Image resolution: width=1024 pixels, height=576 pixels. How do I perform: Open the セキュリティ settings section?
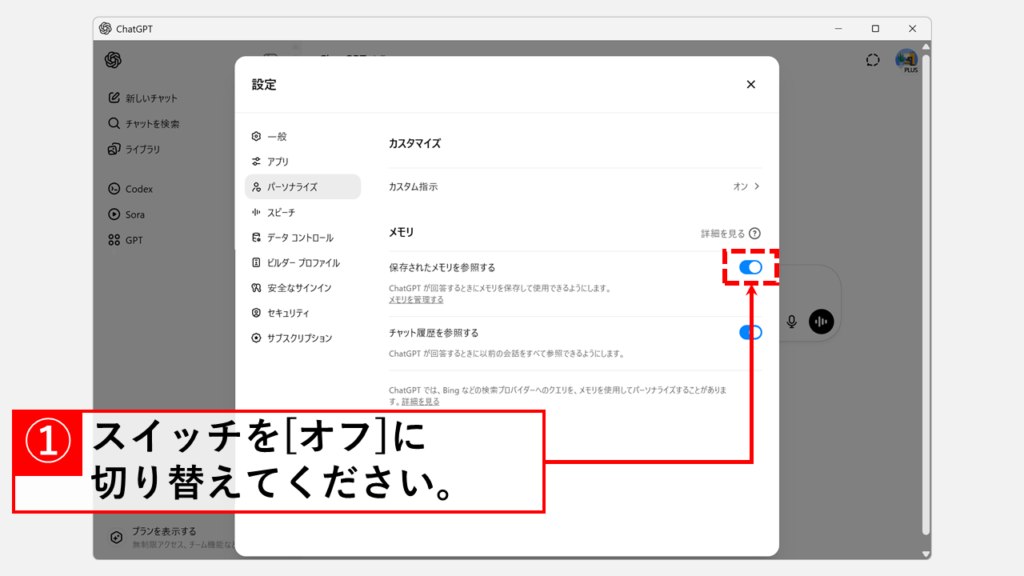(x=302, y=313)
